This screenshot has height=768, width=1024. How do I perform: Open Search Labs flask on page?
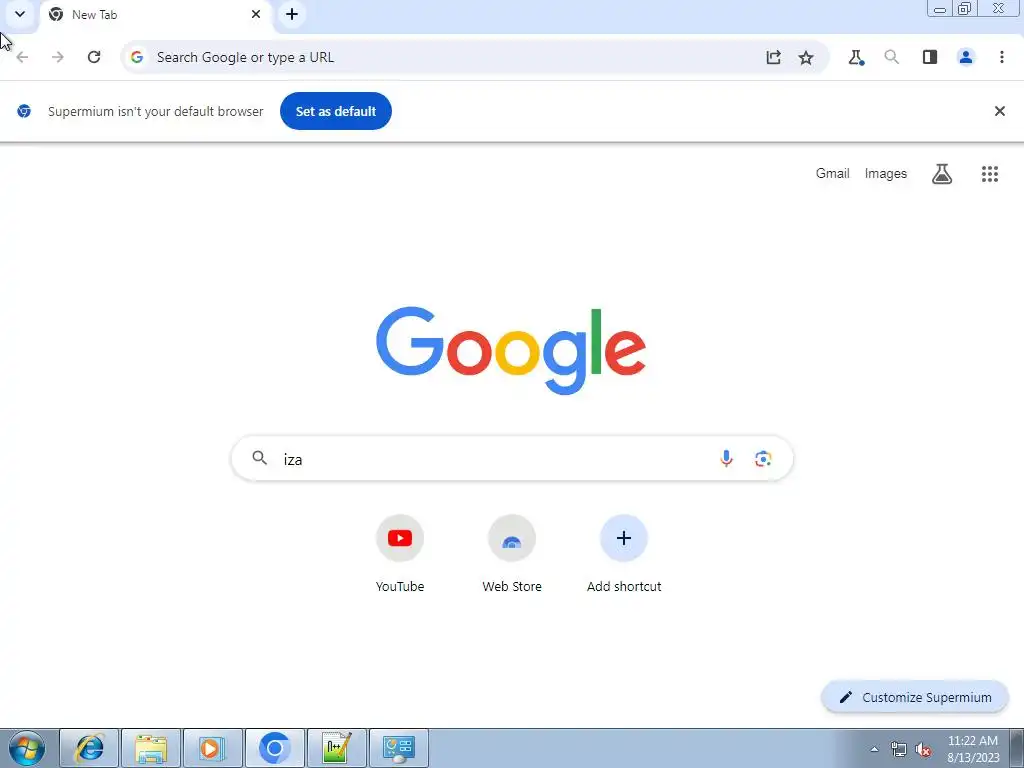click(x=942, y=174)
